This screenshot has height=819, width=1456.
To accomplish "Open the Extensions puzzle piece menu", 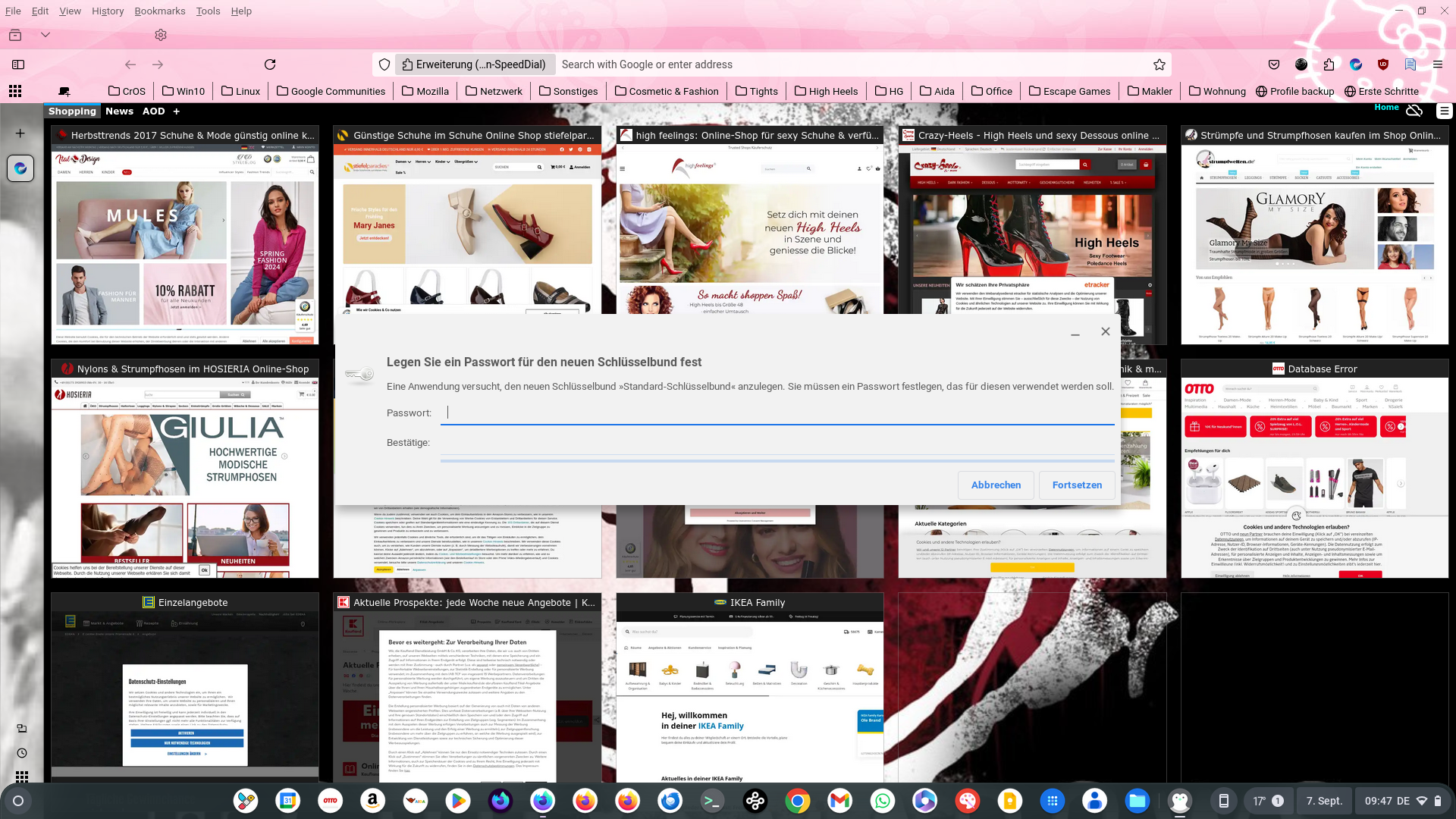I will click(x=1329, y=64).
